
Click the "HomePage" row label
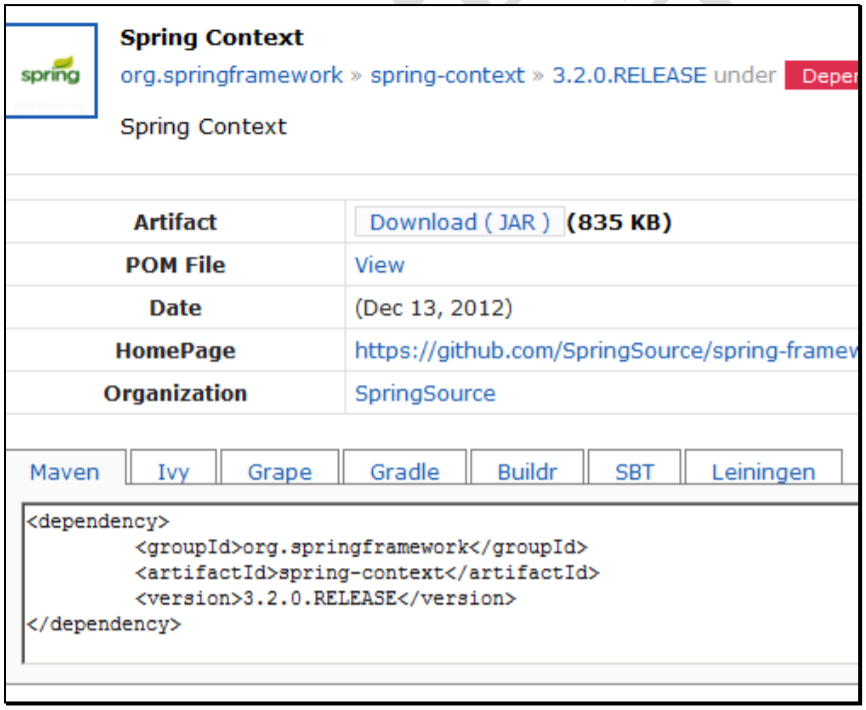pos(175,351)
